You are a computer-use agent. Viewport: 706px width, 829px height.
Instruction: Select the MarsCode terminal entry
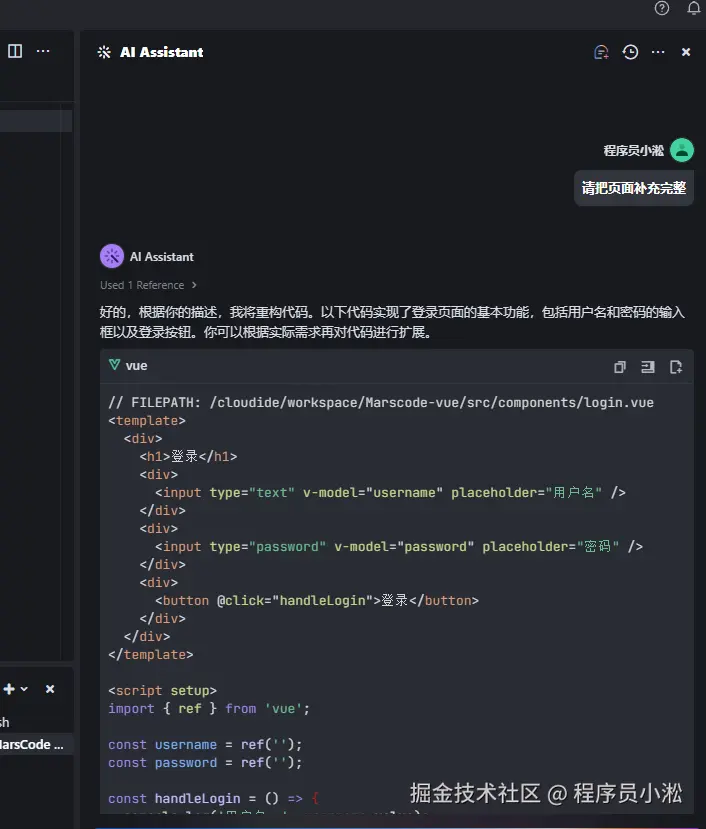click(35, 744)
